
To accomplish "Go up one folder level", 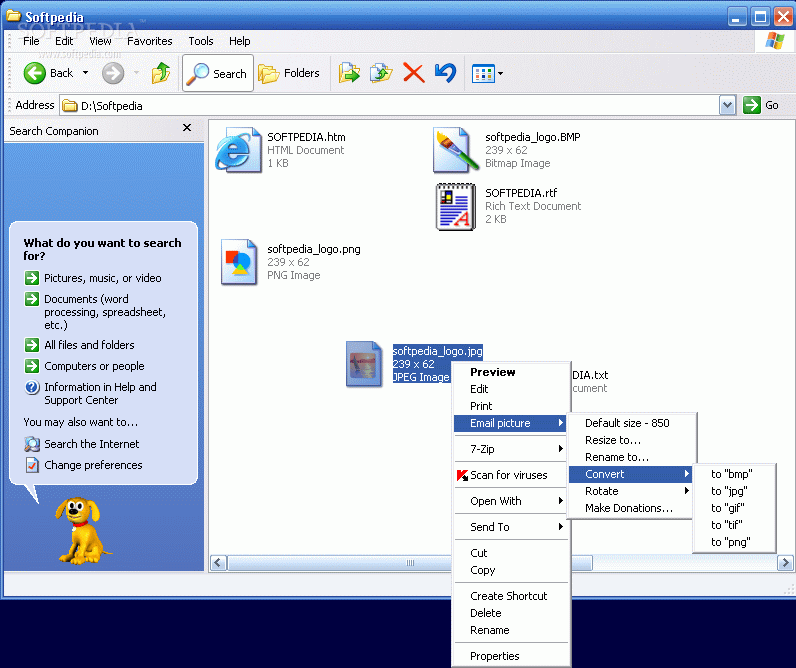I will point(161,73).
